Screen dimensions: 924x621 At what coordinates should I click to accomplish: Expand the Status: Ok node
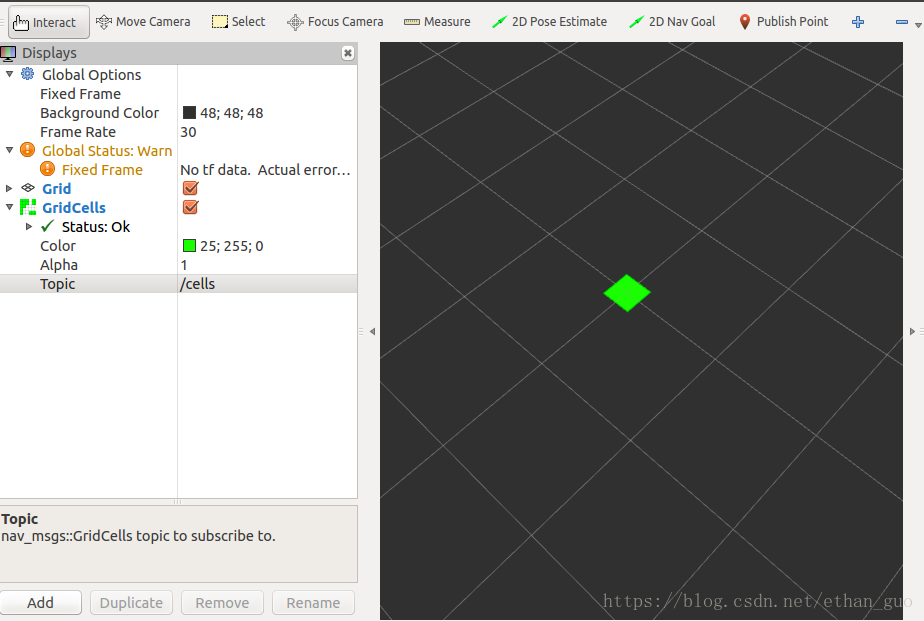click(x=28, y=227)
